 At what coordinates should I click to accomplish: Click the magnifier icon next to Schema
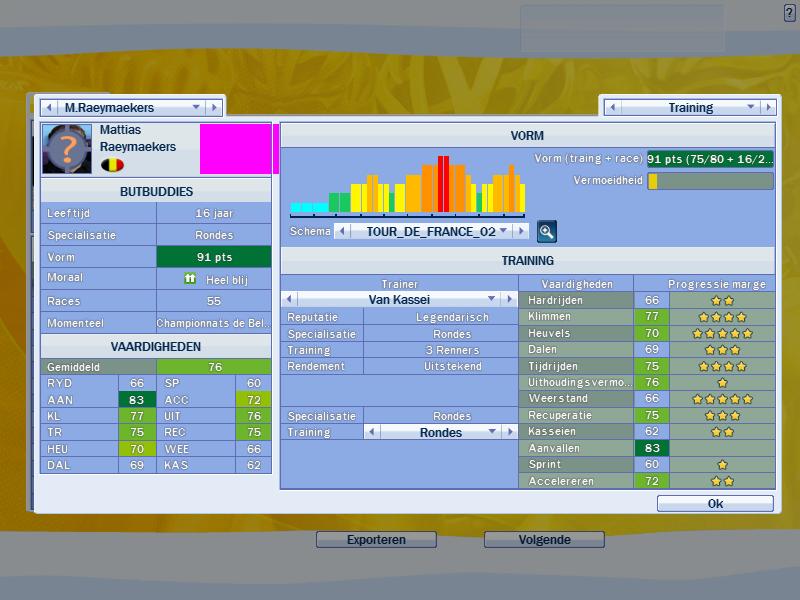point(546,231)
